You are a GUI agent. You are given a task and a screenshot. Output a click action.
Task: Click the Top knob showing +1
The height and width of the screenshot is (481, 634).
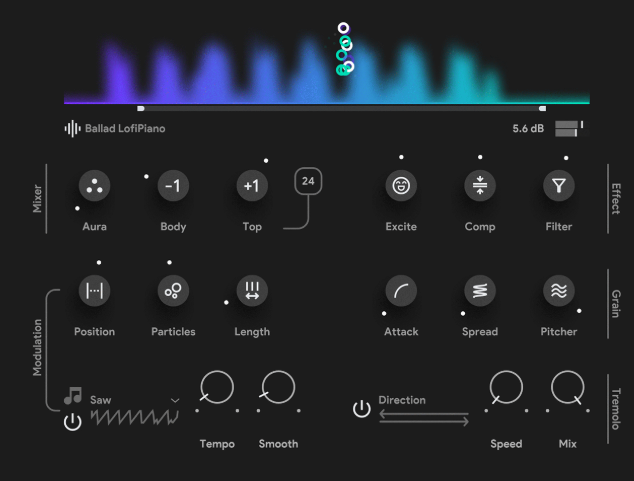click(252, 185)
